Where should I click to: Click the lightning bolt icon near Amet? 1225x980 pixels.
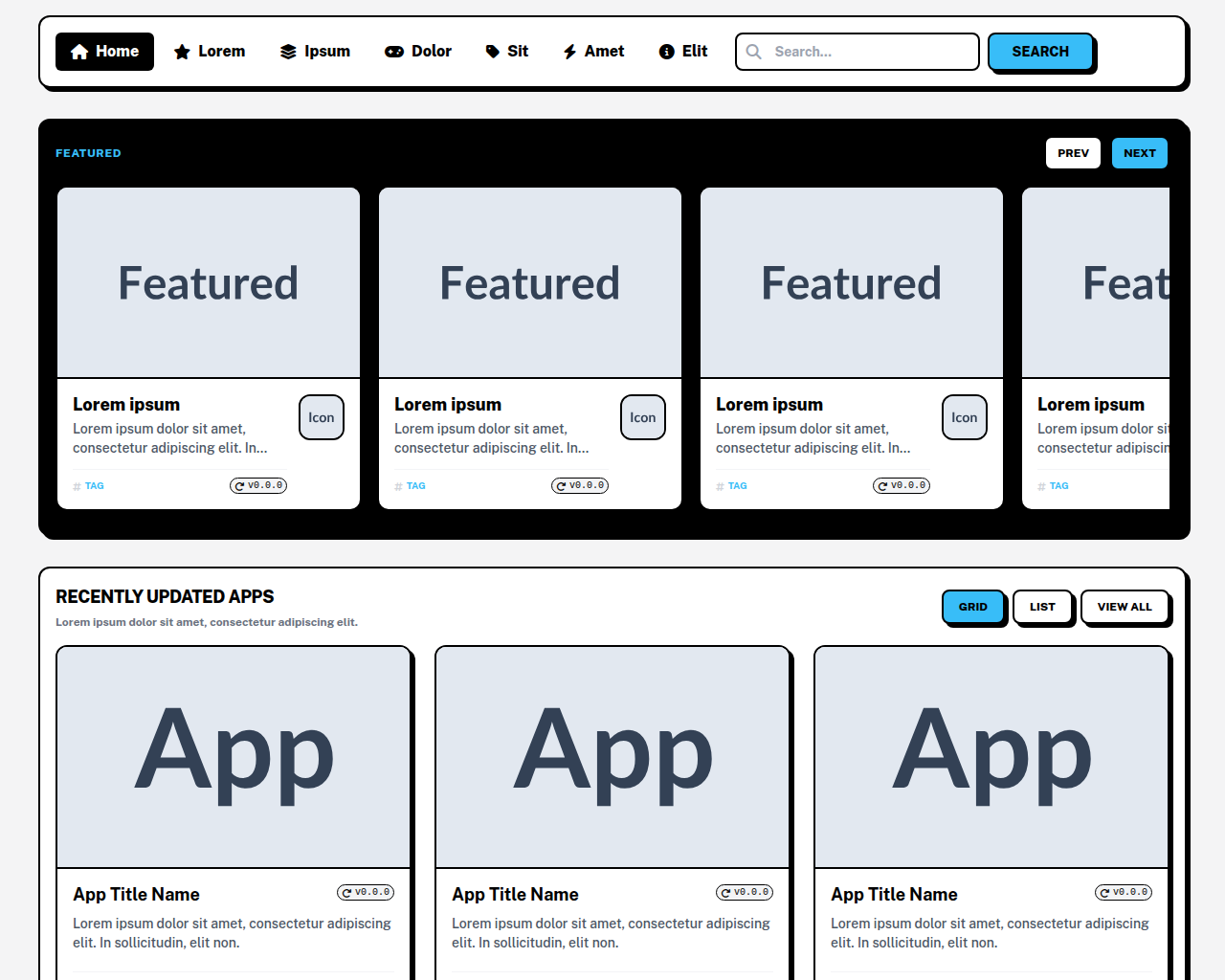tap(569, 52)
